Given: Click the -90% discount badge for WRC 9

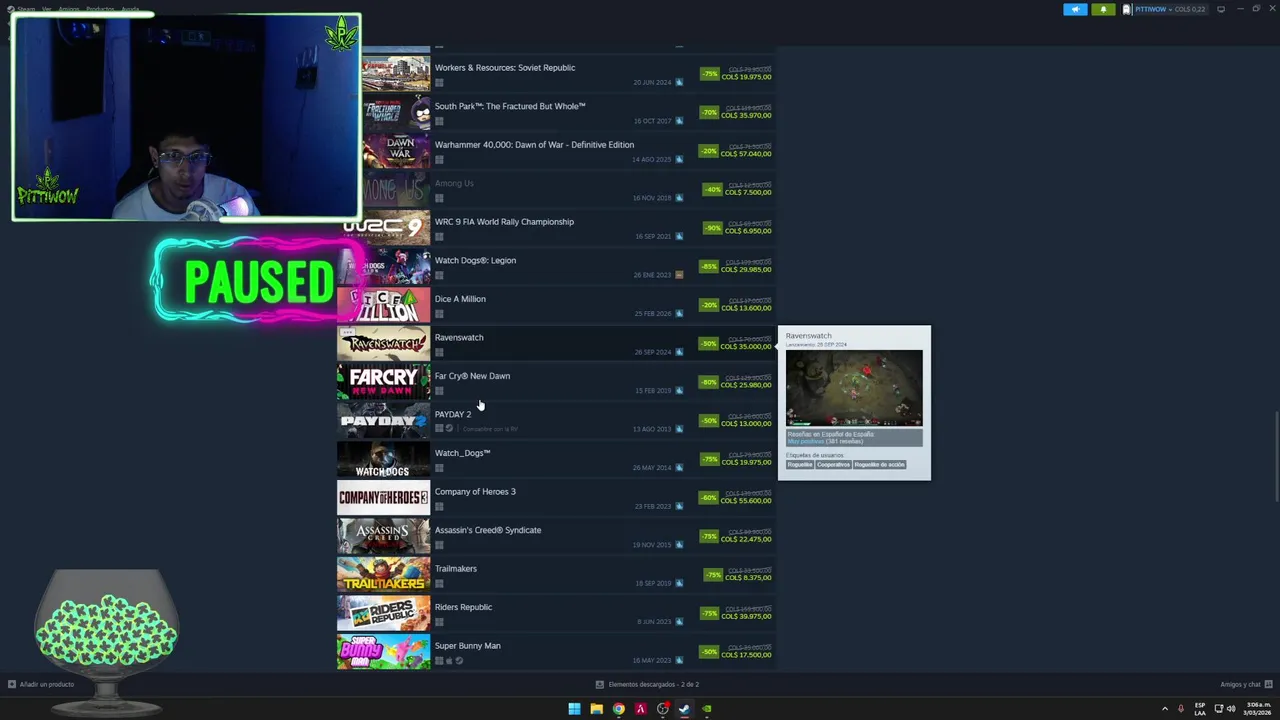Looking at the screenshot, I should (x=712, y=228).
